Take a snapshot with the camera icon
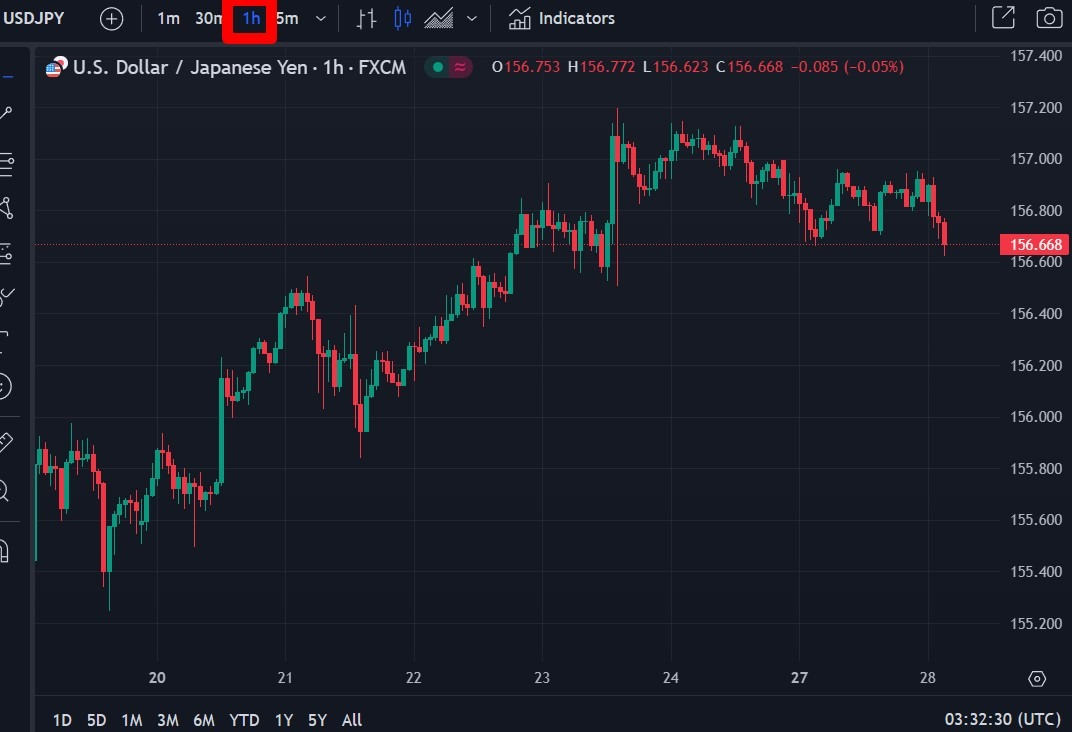 point(1049,18)
